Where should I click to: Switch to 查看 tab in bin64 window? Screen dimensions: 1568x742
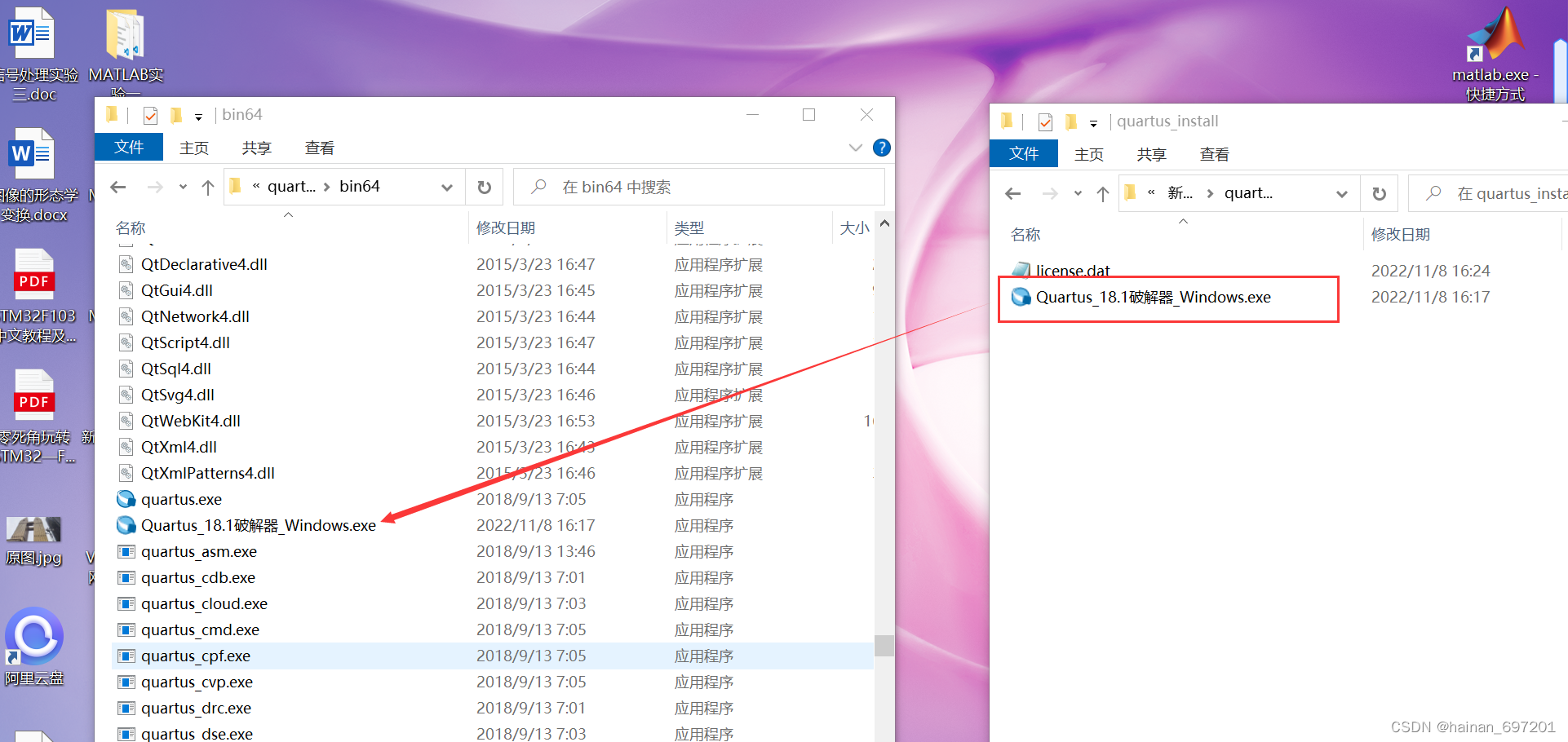pos(319,148)
